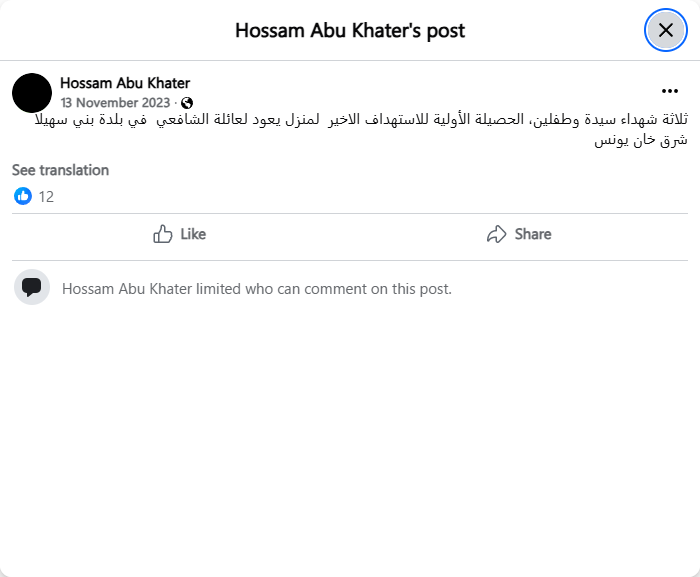Open the 13 November 2023 timestamp link
Viewport: 700px width, 577px height.
pos(116,102)
